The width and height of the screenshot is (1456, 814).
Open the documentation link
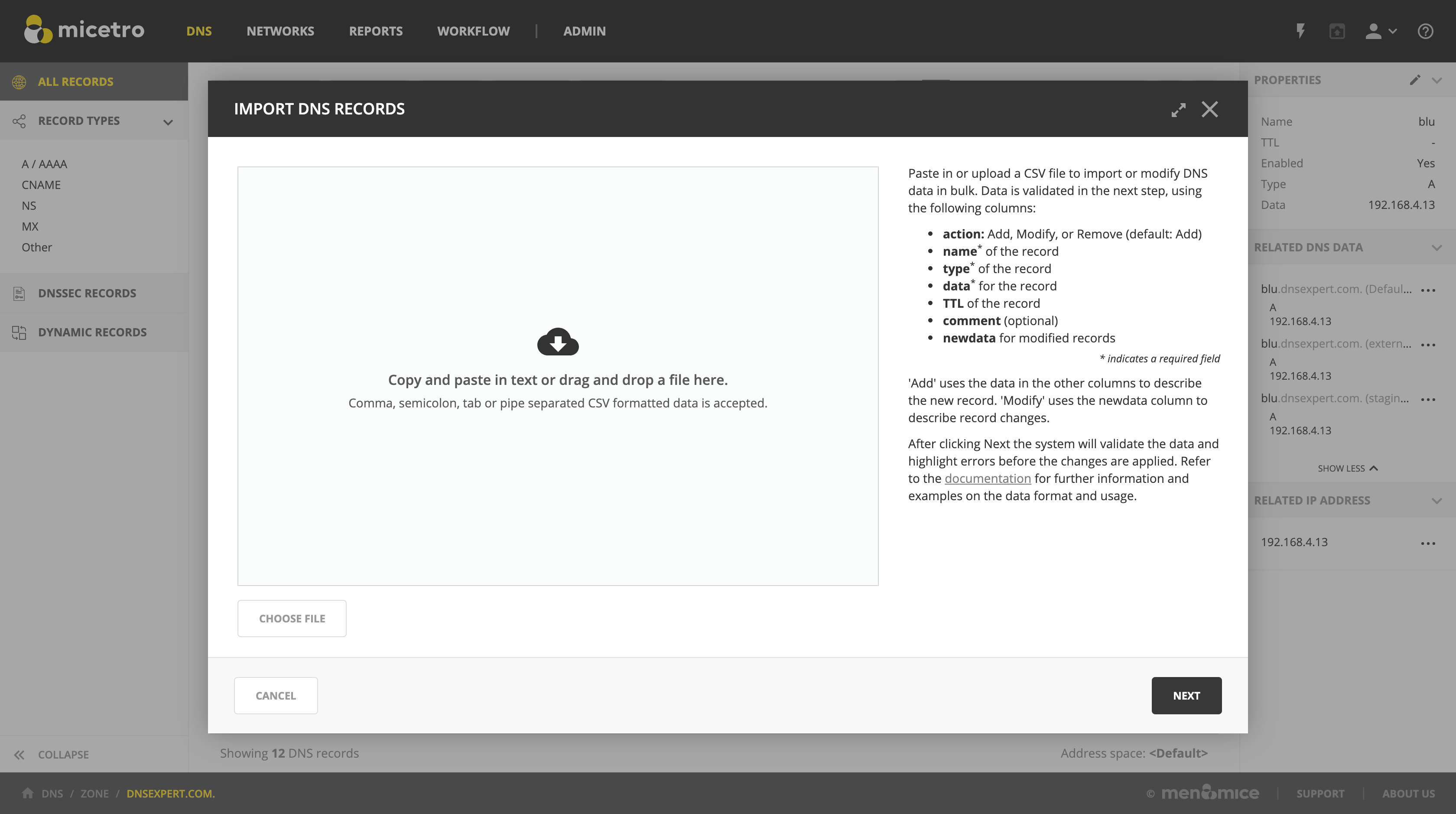coord(988,479)
